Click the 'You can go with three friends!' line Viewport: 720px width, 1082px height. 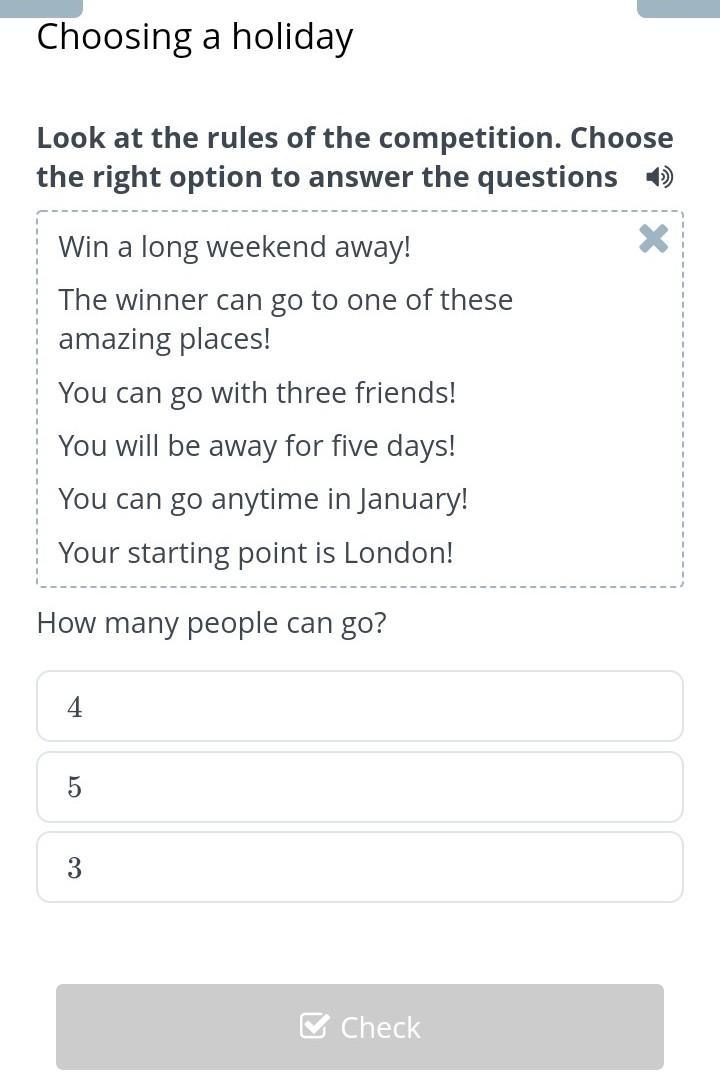pos(257,393)
